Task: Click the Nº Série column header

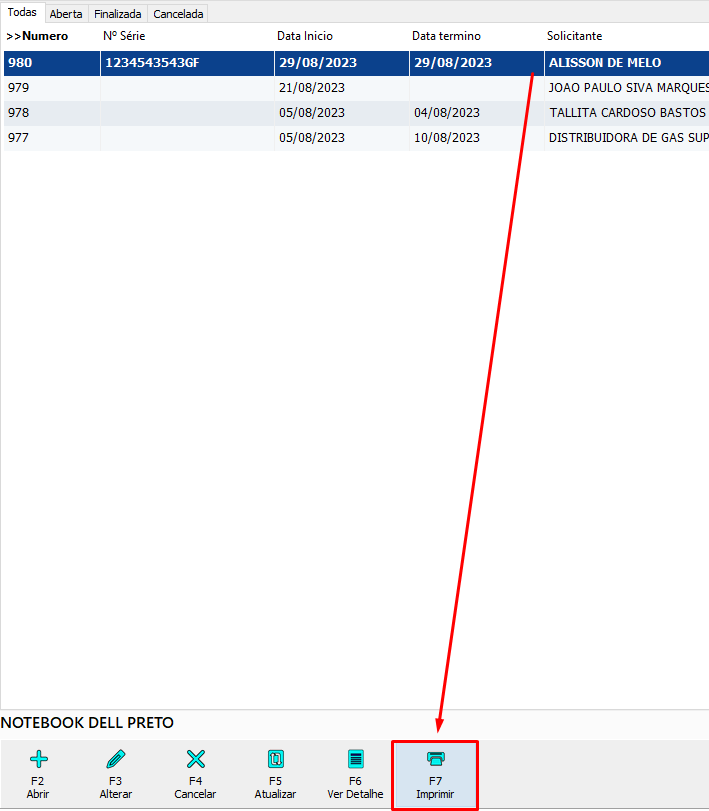Action: (x=125, y=36)
